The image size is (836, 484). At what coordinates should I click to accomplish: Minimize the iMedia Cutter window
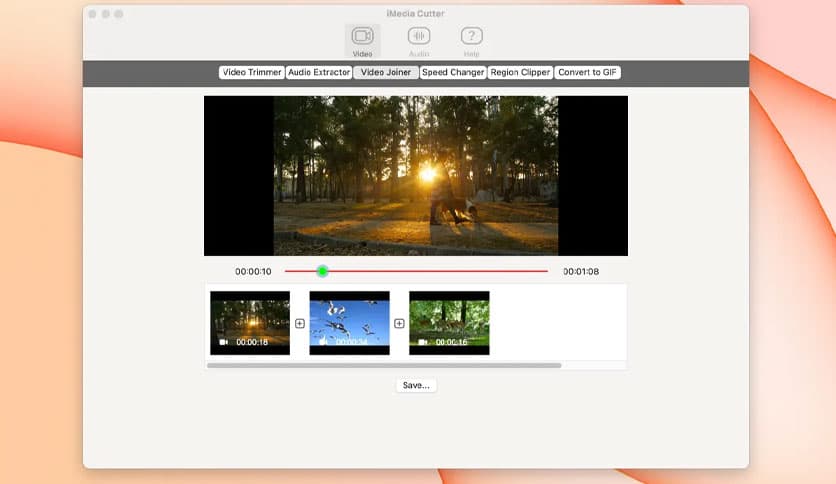click(106, 14)
